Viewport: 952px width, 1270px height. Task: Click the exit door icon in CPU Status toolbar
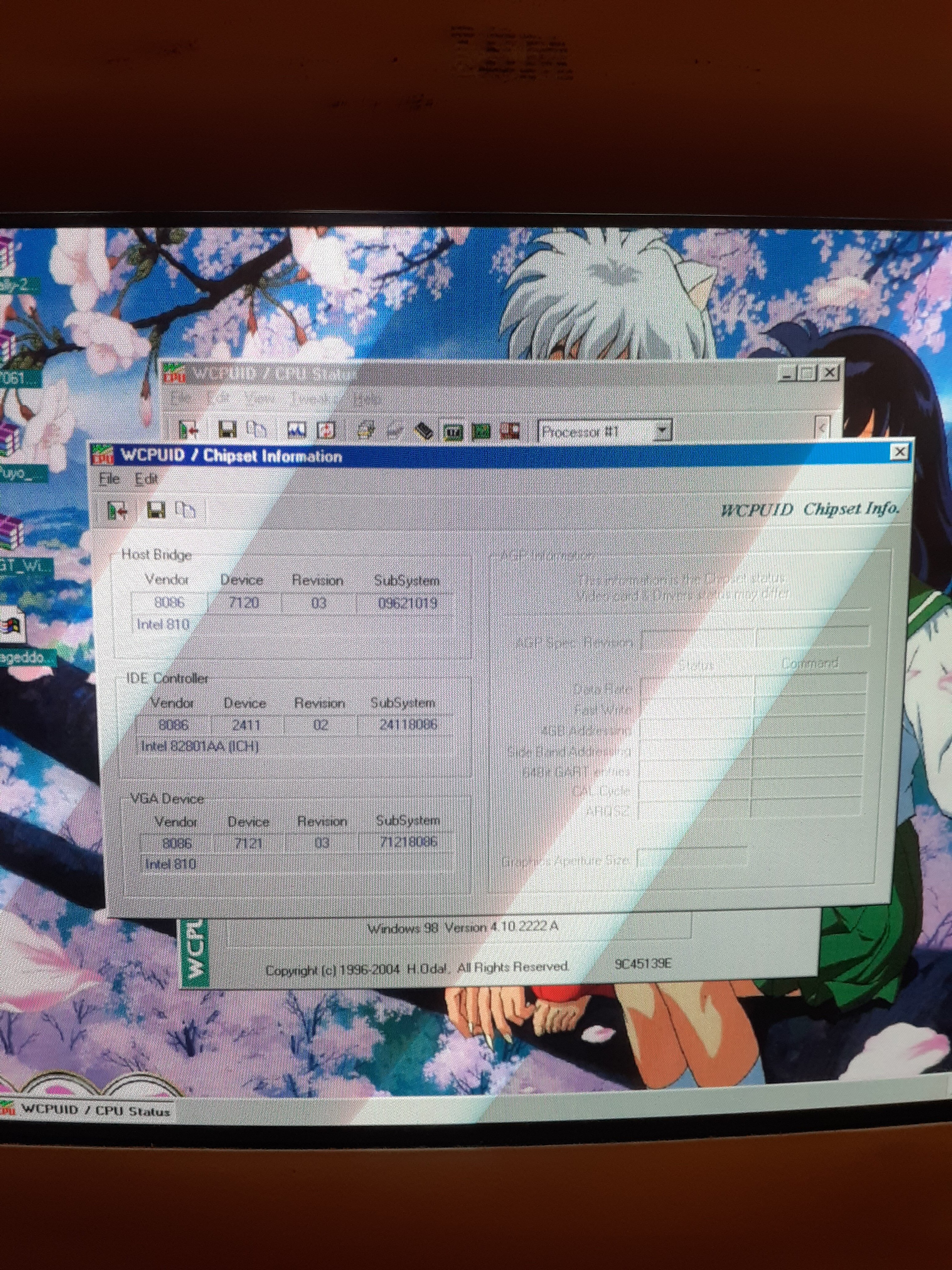tap(188, 429)
